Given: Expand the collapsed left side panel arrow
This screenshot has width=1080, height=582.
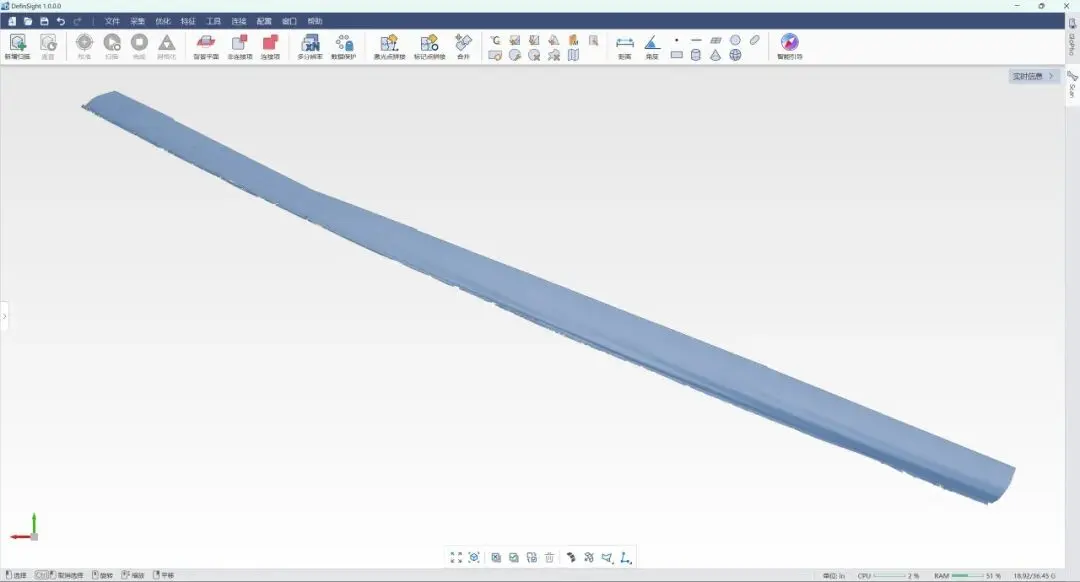Looking at the screenshot, I should click(4, 316).
